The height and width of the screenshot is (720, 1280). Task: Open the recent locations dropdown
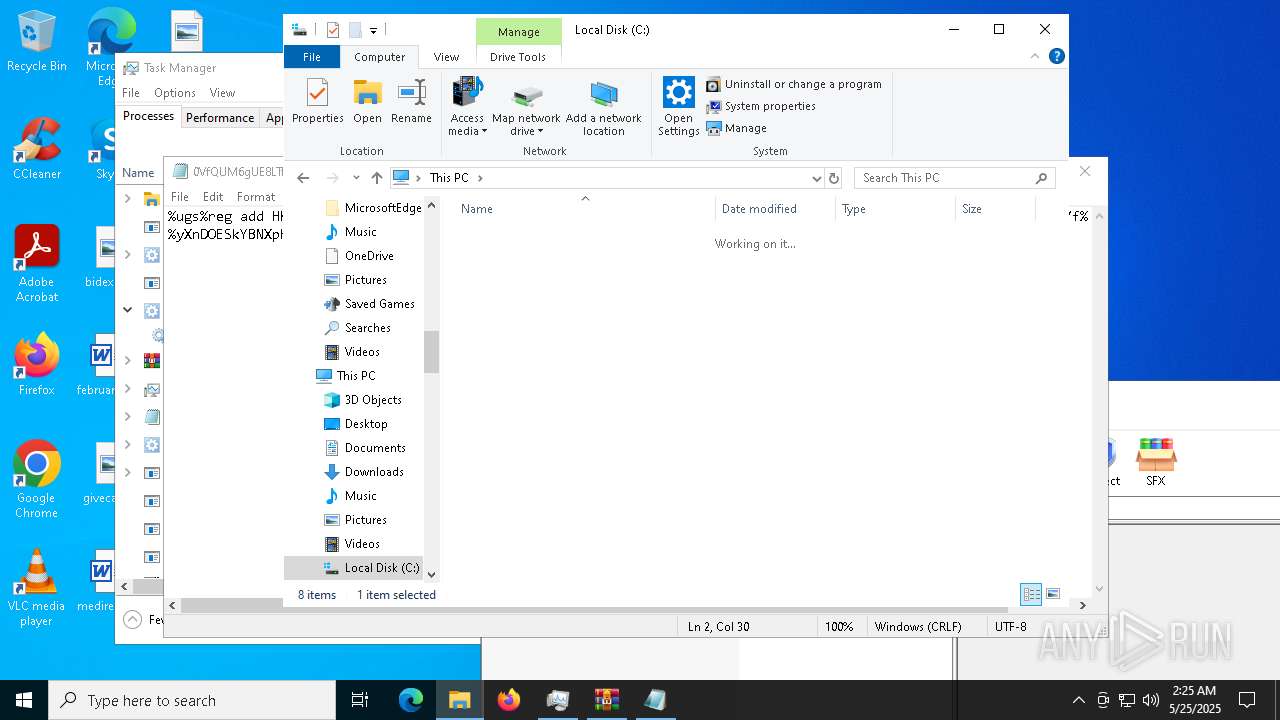356,178
